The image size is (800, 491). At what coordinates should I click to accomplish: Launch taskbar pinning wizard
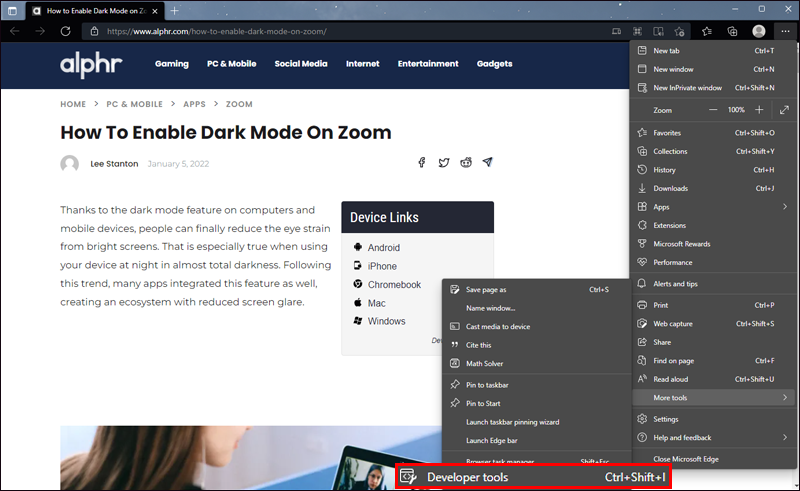click(537, 422)
